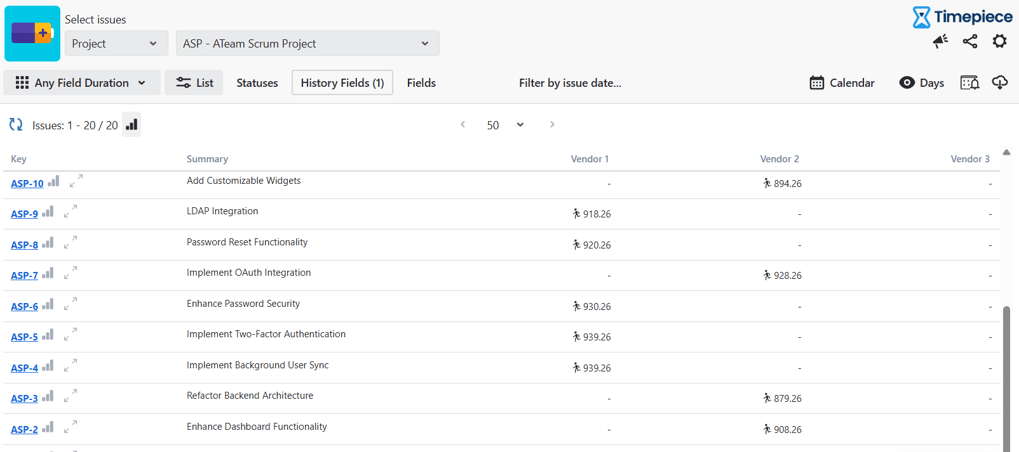The height and width of the screenshot is (452, 1019).
Task: Click bar chart icon next to ASP-6
Action: tap(48, 305)
